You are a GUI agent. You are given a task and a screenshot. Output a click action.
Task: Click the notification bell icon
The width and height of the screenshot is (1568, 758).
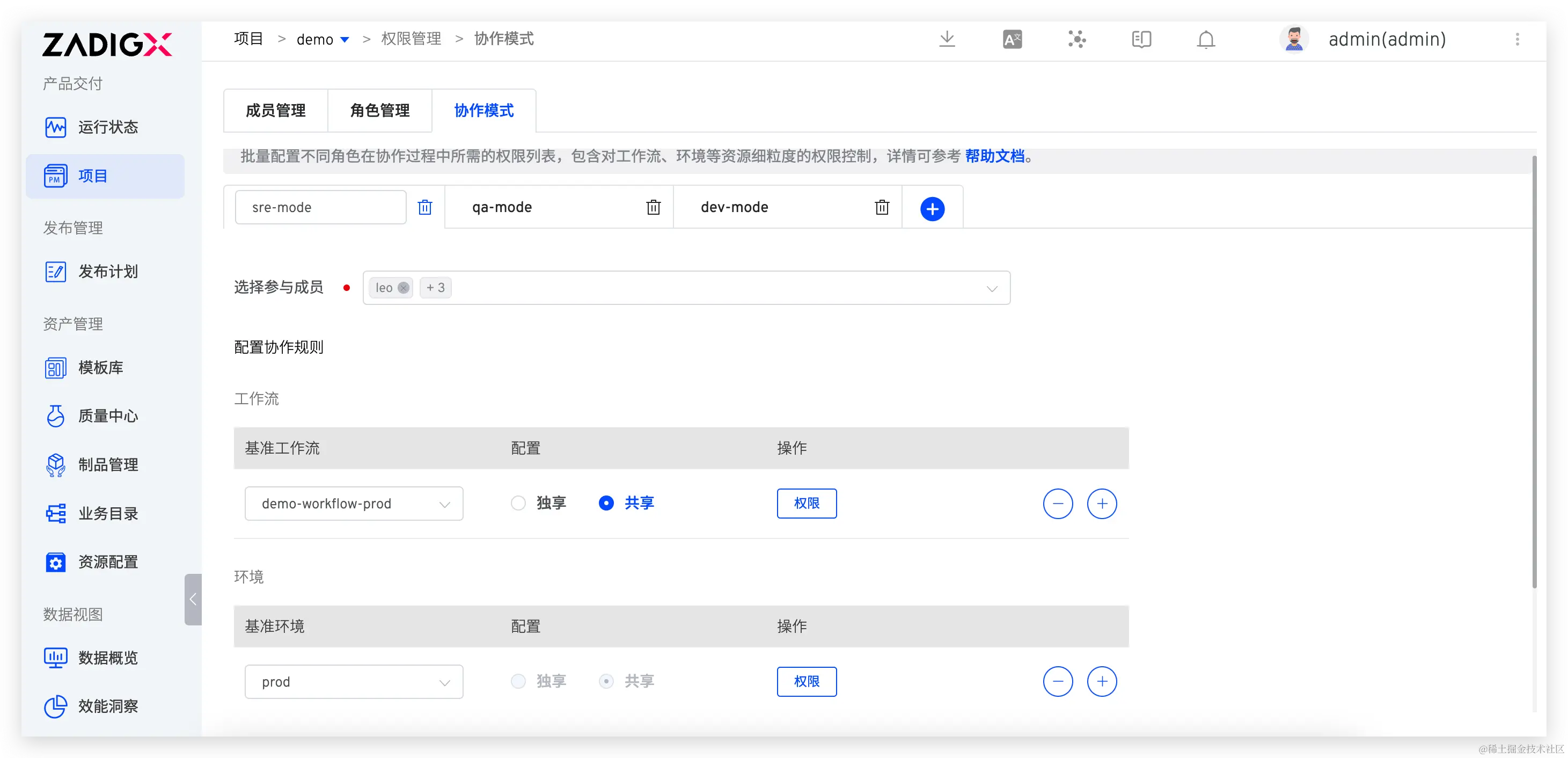pos(1205,40)
